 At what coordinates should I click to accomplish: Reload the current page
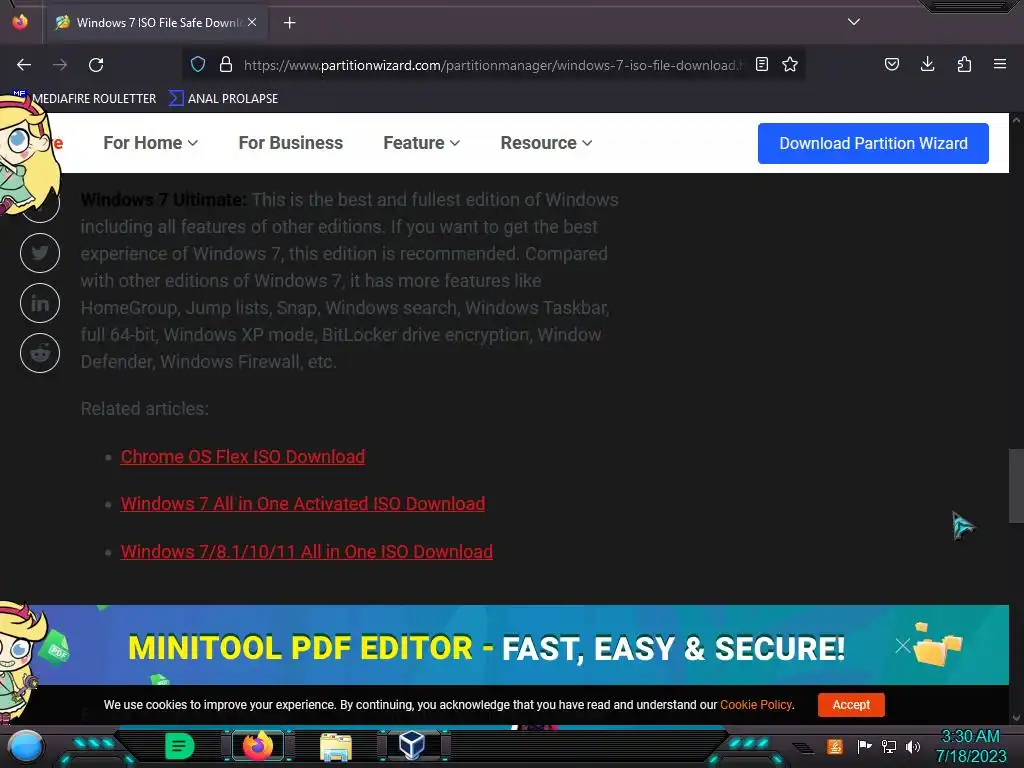(96, 65)
